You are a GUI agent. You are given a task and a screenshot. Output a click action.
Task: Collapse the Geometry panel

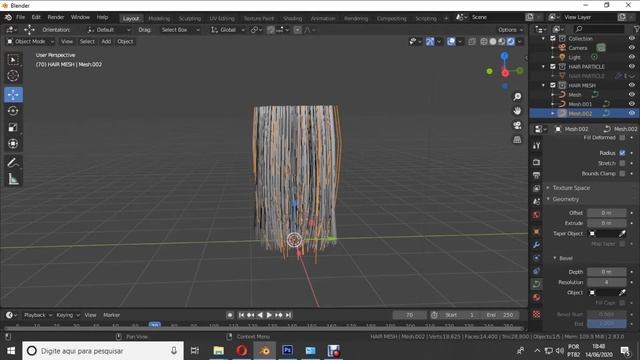pyautogui.click(x=566, y=199)
